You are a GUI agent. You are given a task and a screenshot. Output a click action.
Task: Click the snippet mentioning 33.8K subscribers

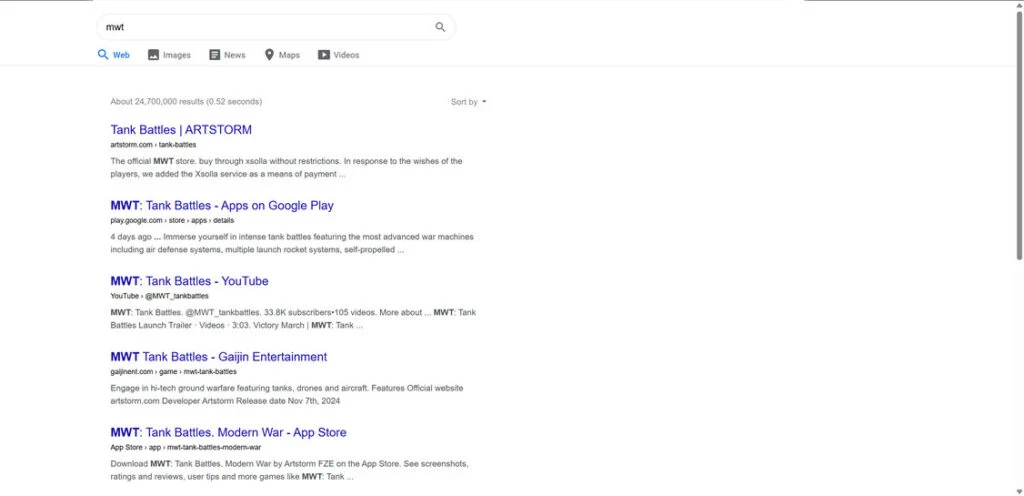click(293, 319)
